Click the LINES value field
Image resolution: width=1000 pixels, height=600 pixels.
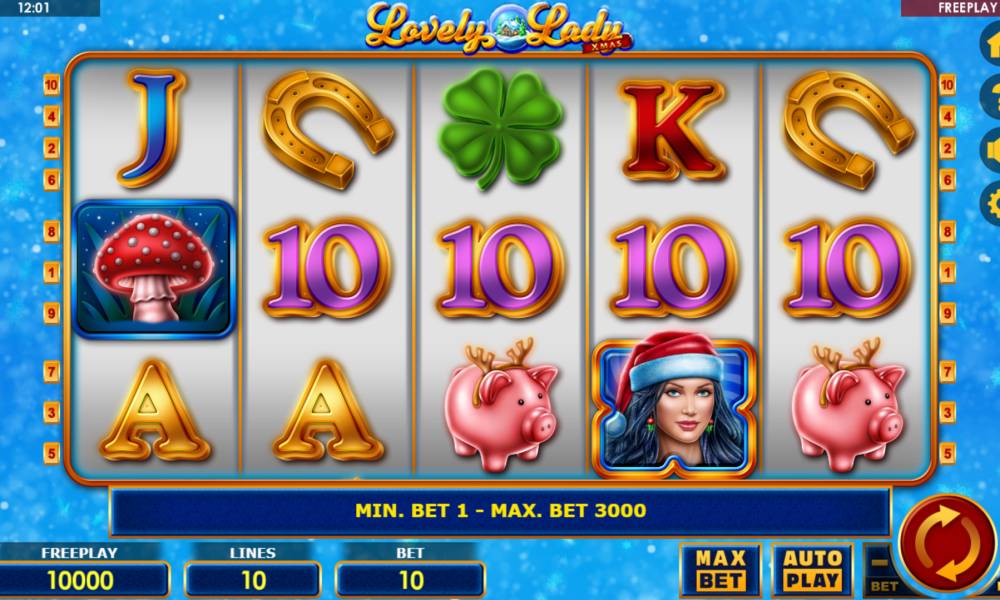tap(253, 580)
